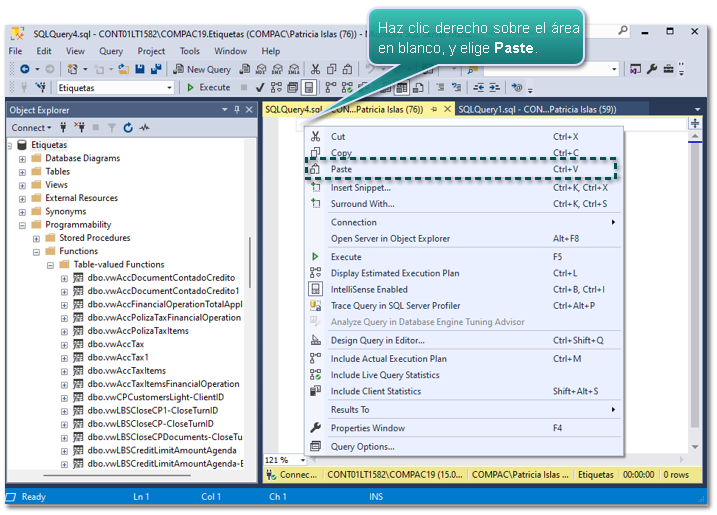Open the Connect dropdown in Object Explorer
The width and height of the screenshot is (717, 515).
tap(31, 128)
